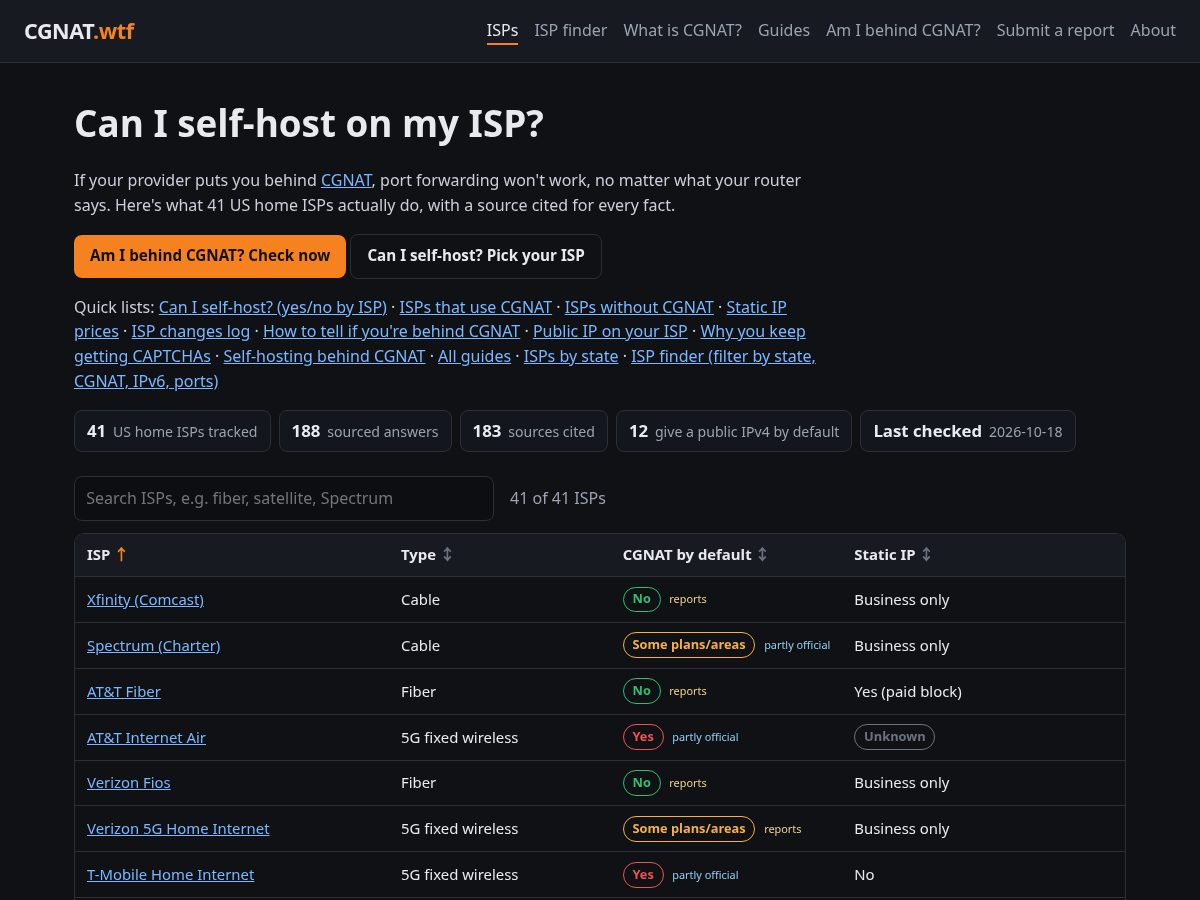
Task: Click 12 give a public IPv4 stat
Action: [734, 431]
